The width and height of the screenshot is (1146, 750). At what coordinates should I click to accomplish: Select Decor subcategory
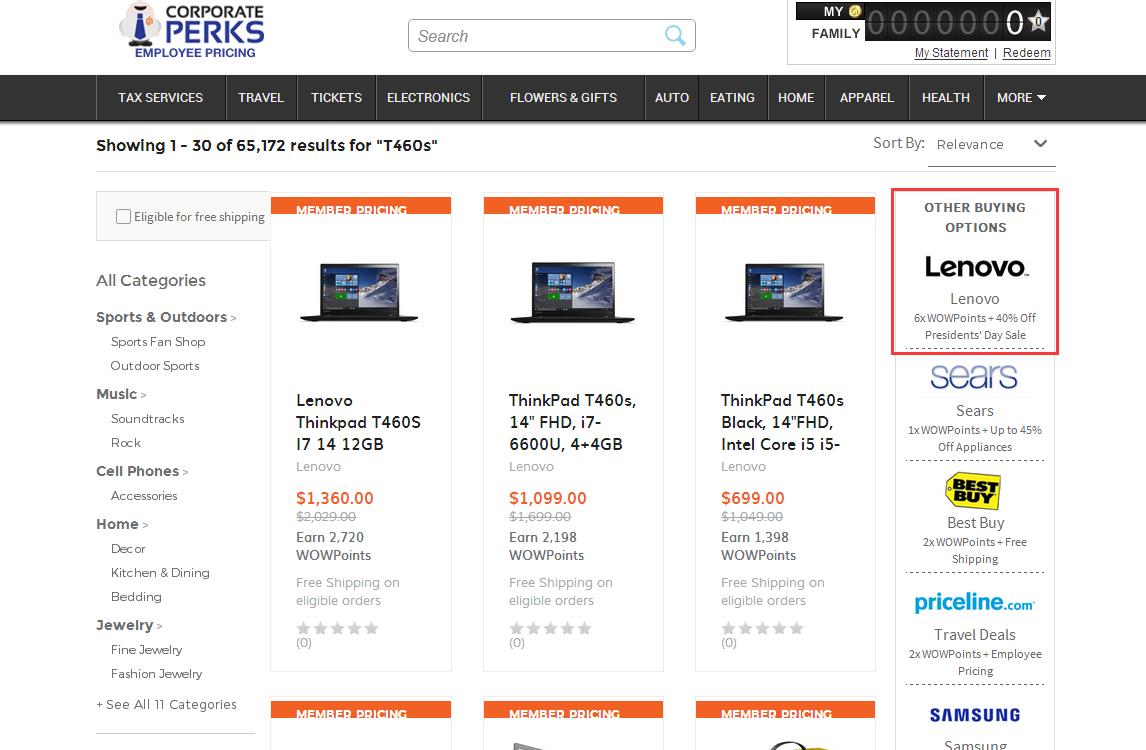pyautogui.click(x=128, y=549)
